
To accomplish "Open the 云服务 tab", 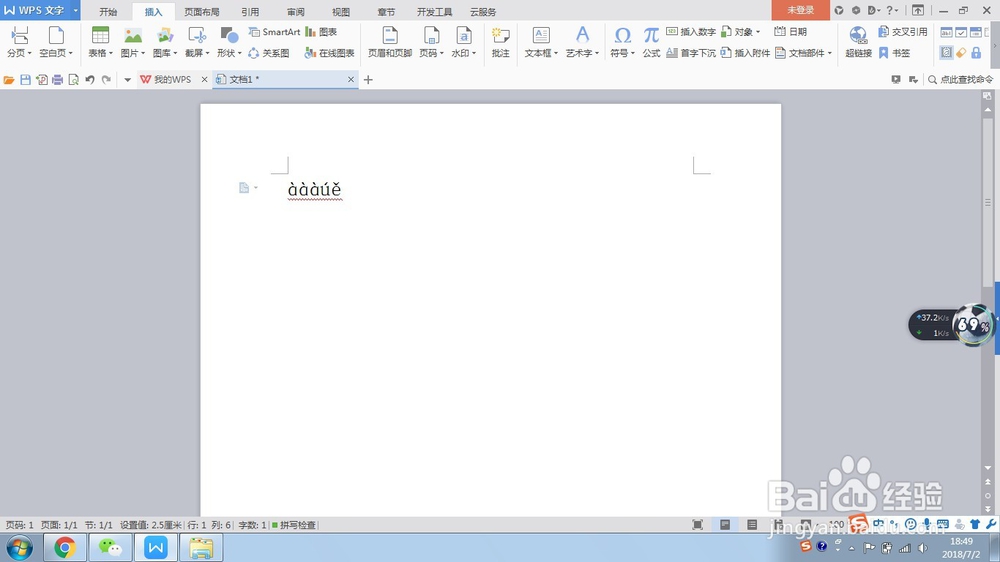I will click(x=483, y=11).
